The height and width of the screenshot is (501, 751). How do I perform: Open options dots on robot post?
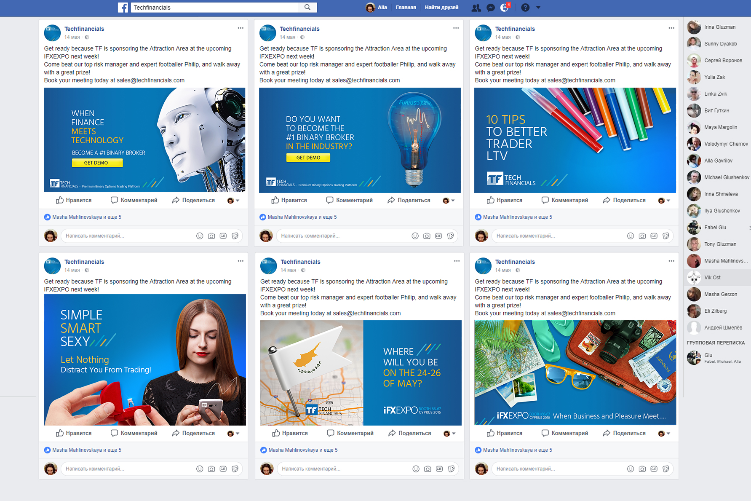tap(240, 28)
